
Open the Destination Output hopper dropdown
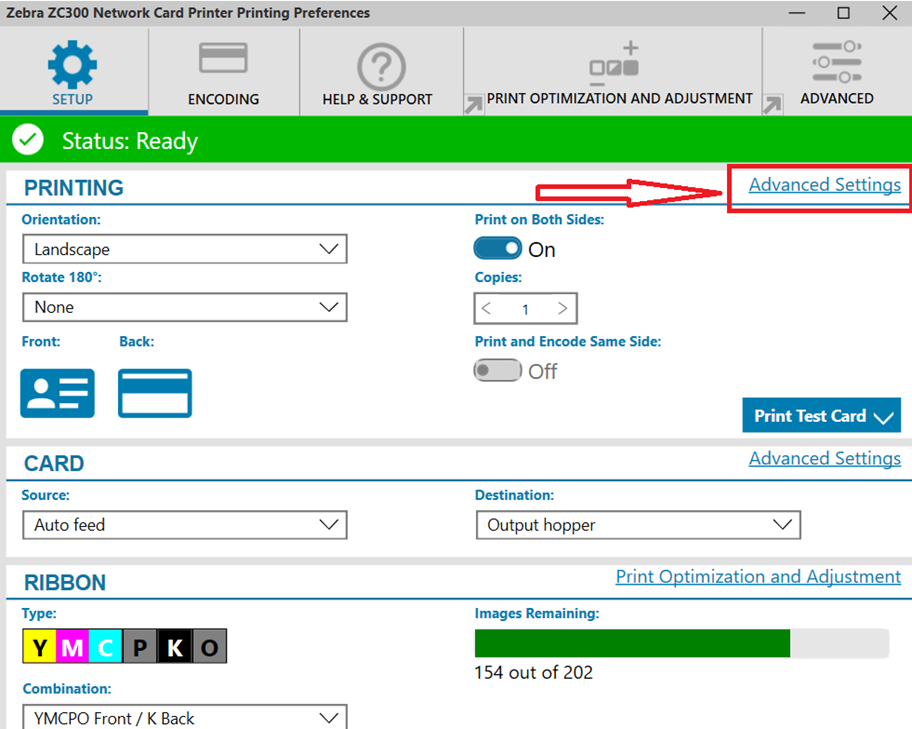click(x=638, y=525)
